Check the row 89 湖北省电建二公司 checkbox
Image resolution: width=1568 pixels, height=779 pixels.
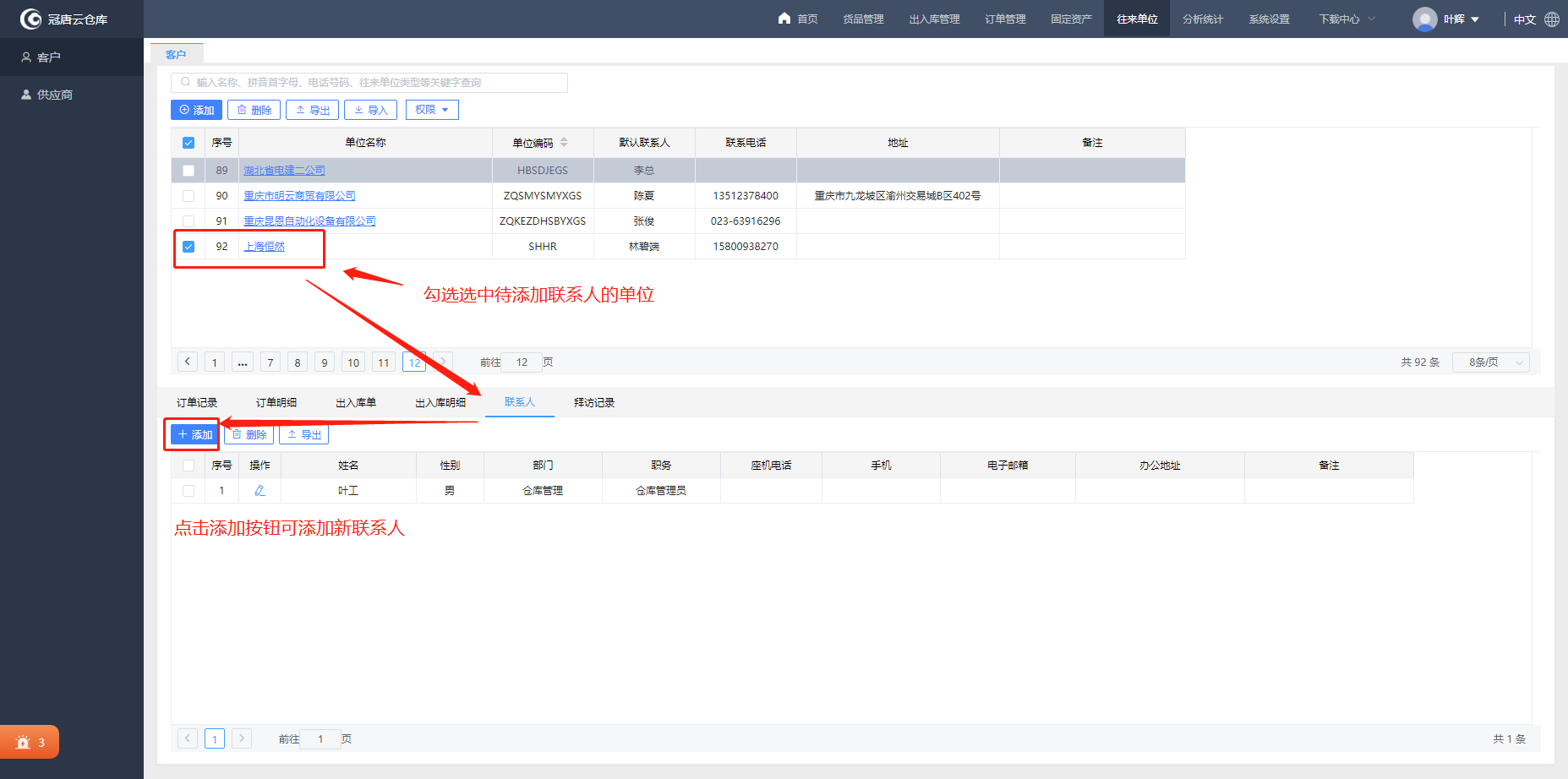188,171
